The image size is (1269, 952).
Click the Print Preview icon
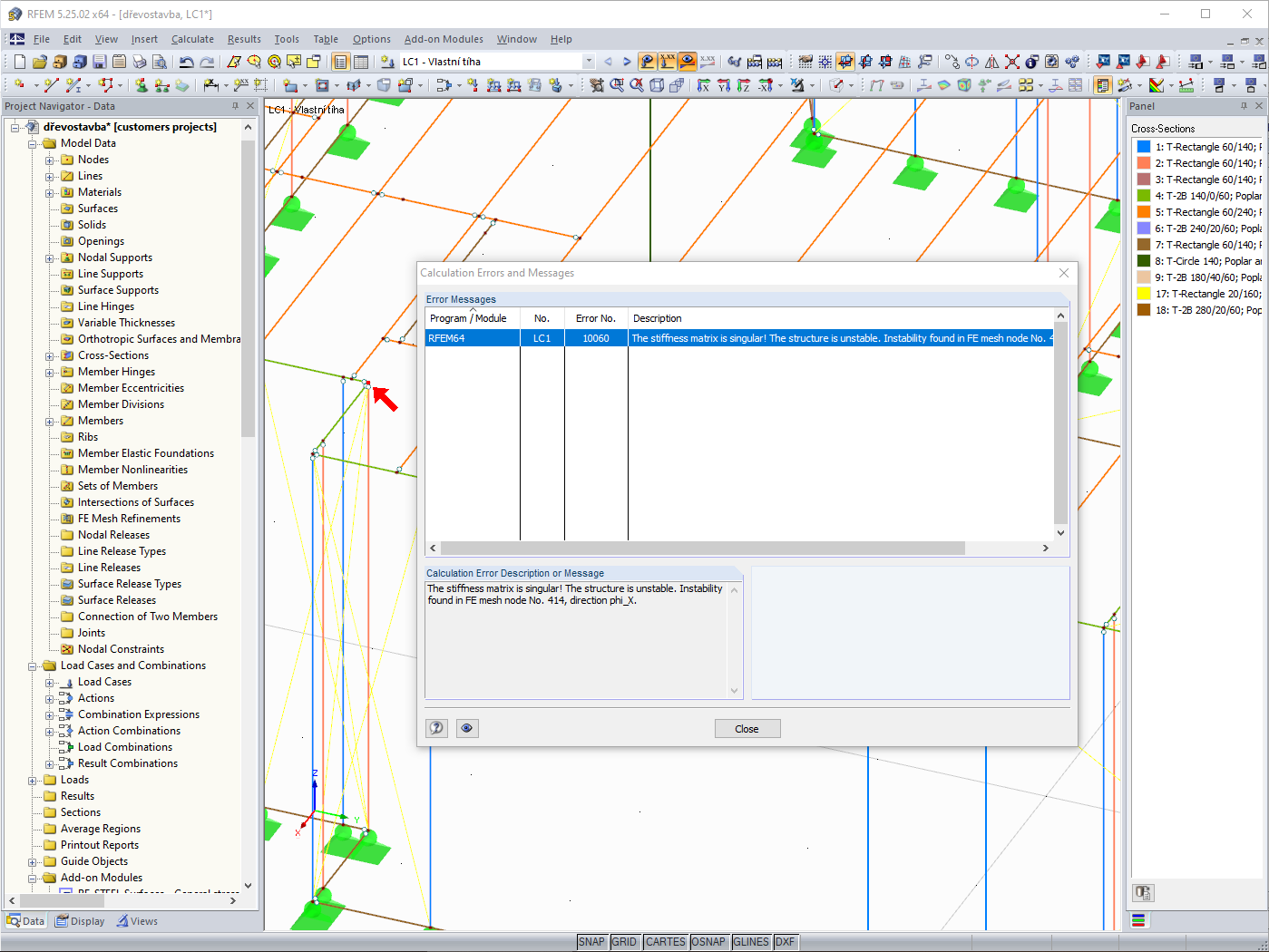point(159,62)
